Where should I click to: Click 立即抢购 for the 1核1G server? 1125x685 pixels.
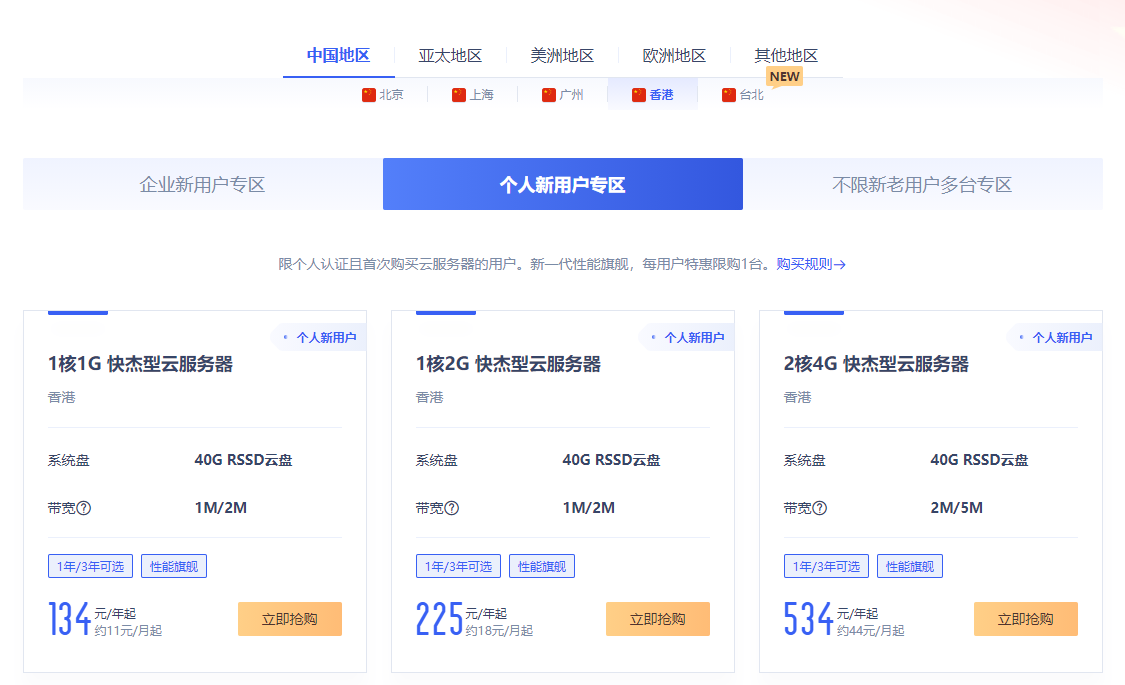pos(290,619)
